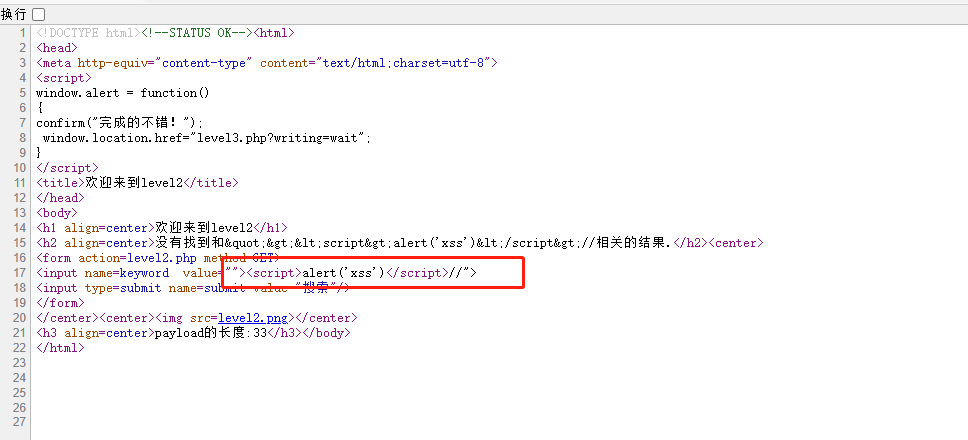This screenshot has height=440, width=968.
Task: Click the meta http-equiv line
Action: pos(267,63)
